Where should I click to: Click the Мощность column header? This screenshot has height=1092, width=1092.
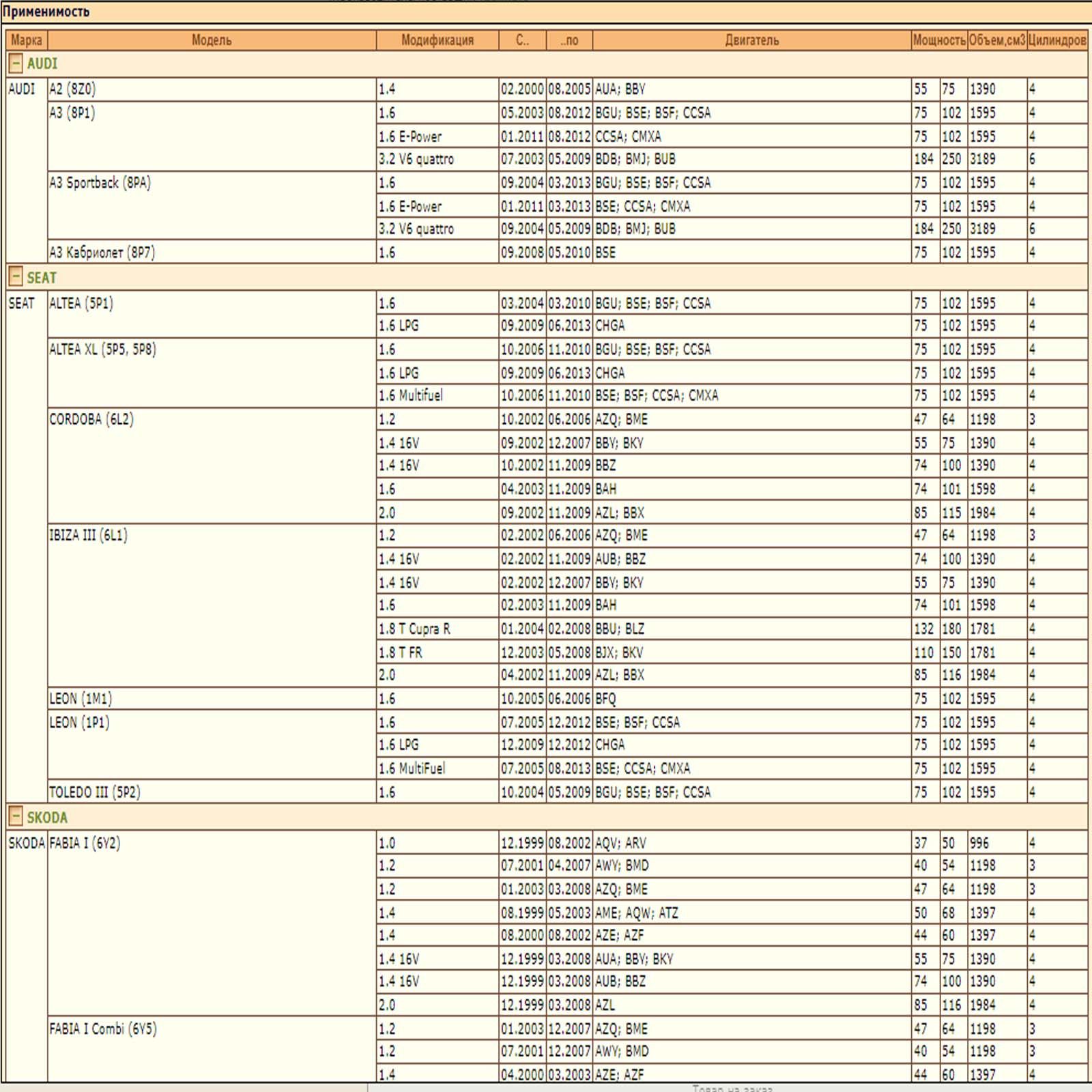pyautogui.click(x=939, y=40)
